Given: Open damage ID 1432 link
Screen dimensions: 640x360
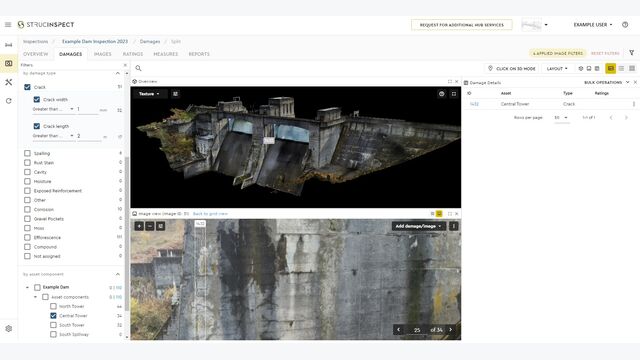Looking at the screenshot, I should [x=474, y=104].
